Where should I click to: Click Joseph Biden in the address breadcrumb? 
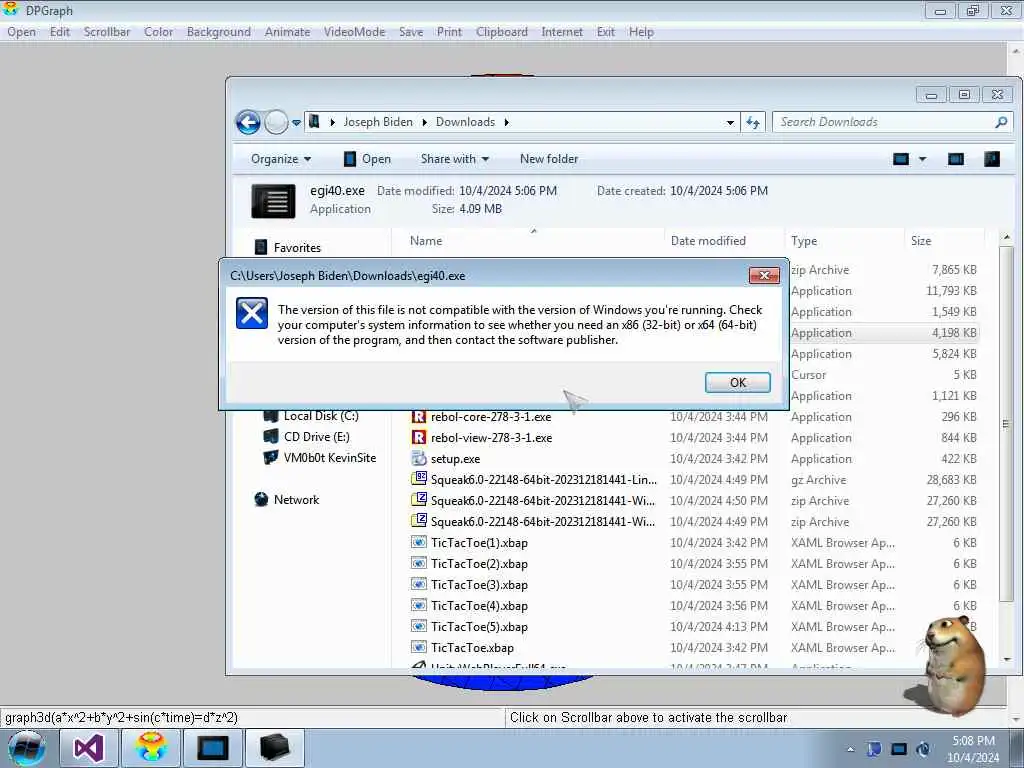(x=378, y=122)
